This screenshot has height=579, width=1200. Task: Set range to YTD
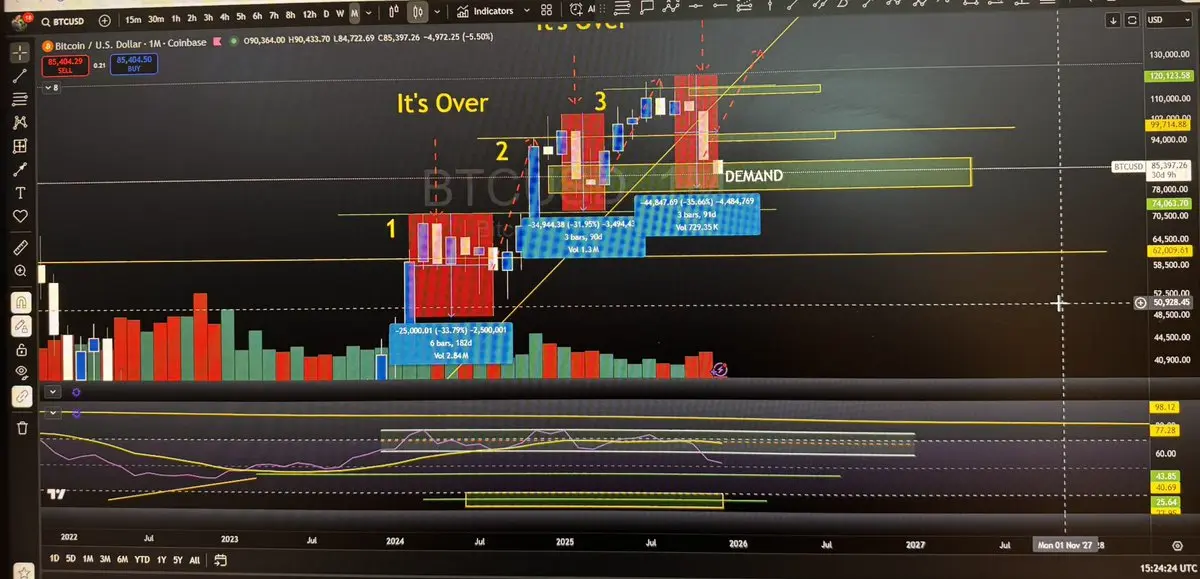pyautogui.click(x=142, y=559)
